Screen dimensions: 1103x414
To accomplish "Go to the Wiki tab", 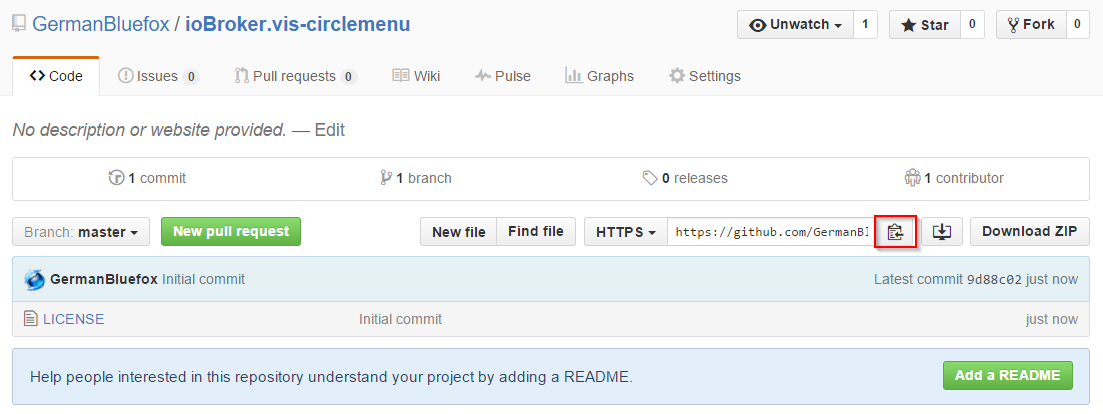I will 416,76.
